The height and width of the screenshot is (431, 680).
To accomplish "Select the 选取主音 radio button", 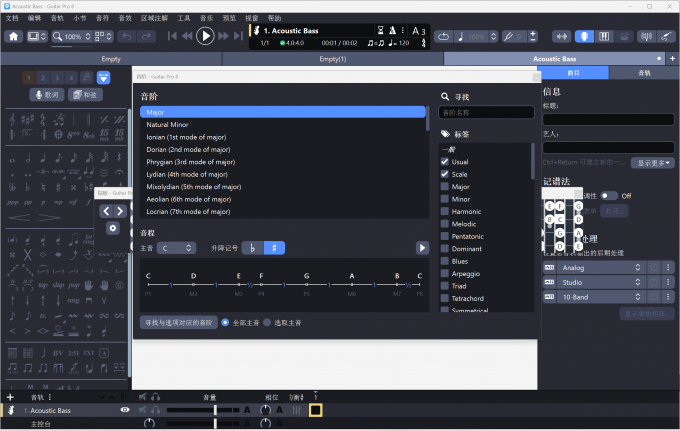I will 266,323.
